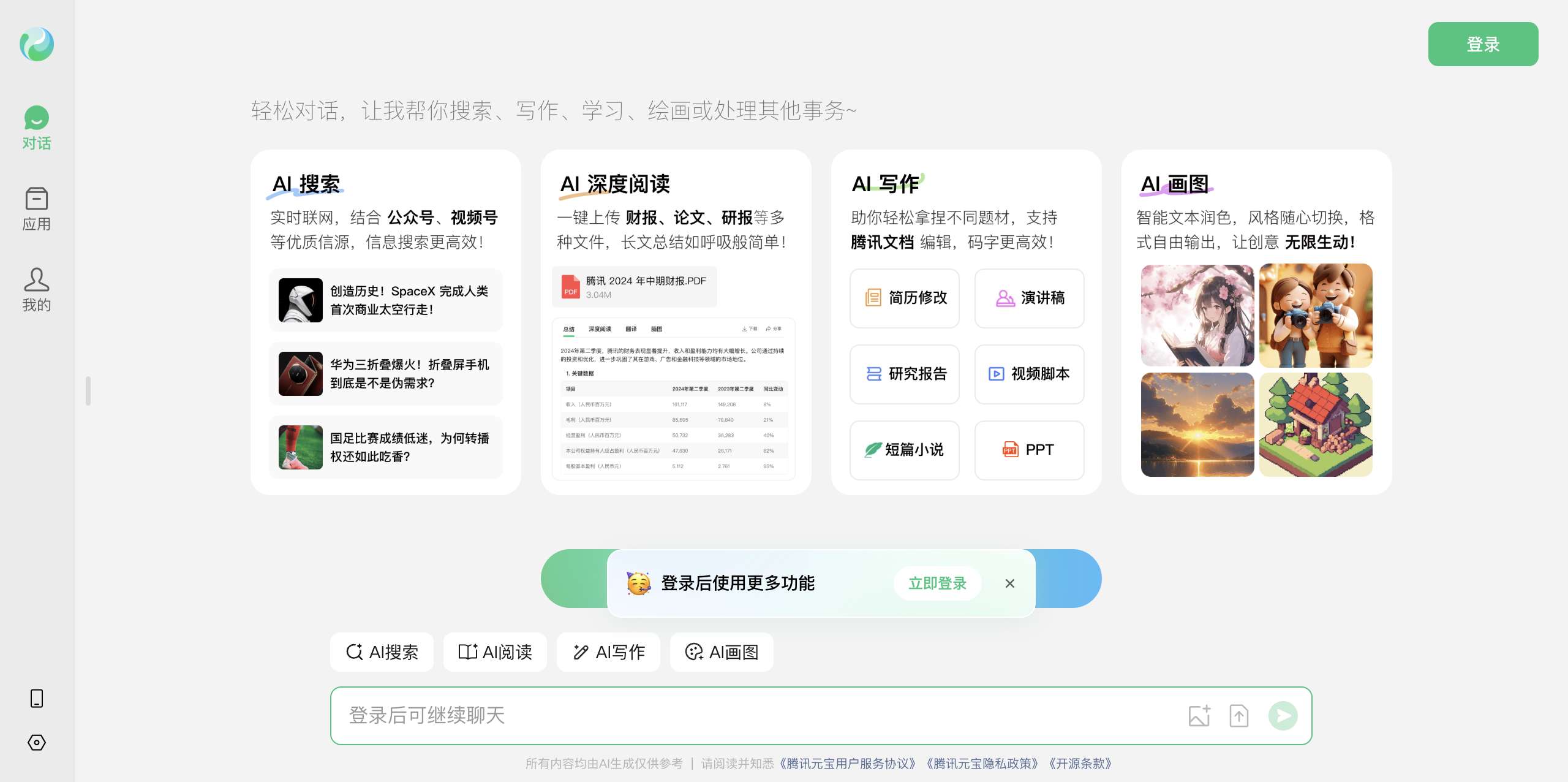Screen dimensions: 1568x782
Task: Dismiss the login prompt banner
Action: click(x=1009, y=583)
